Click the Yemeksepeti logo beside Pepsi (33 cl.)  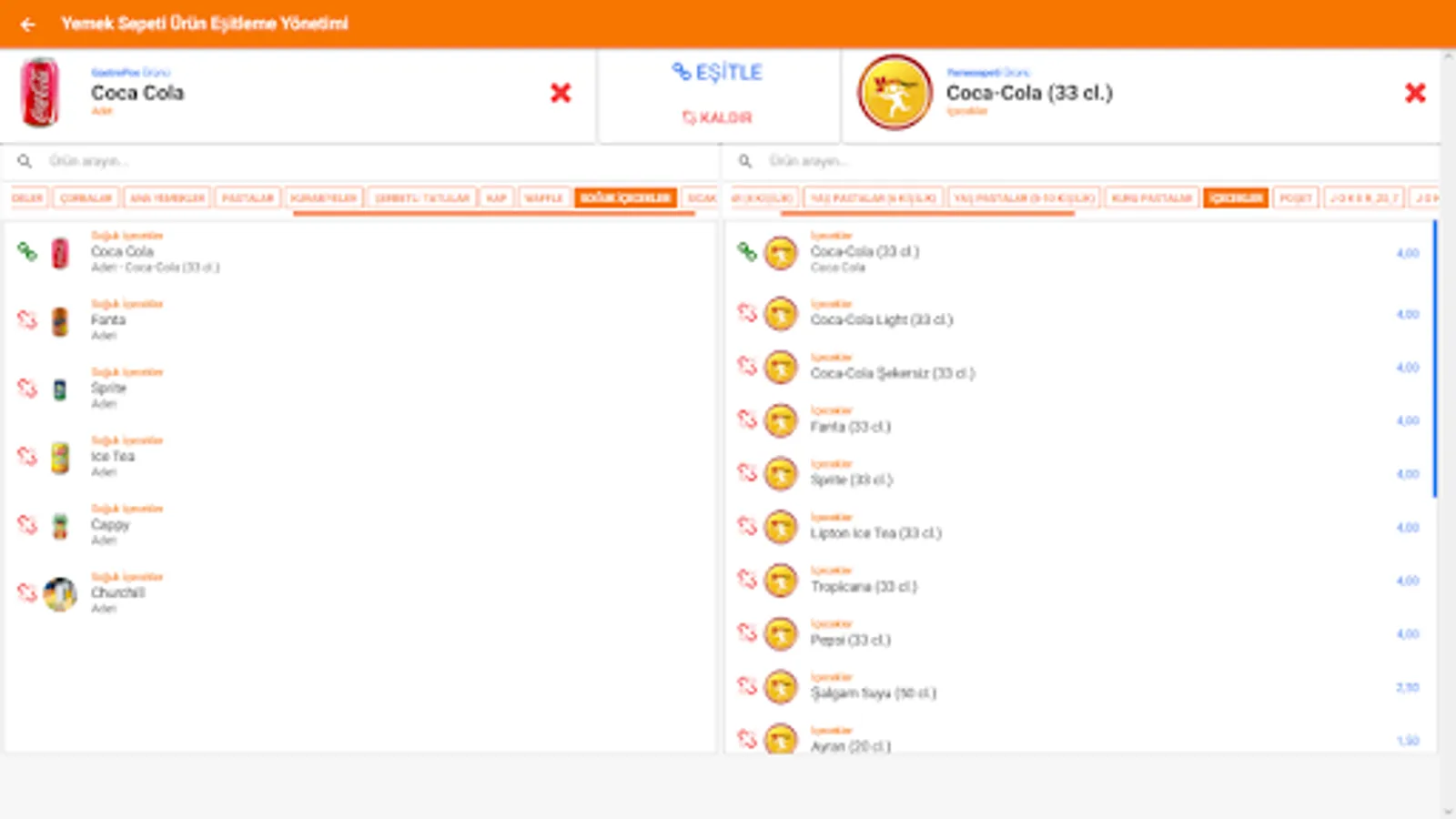pyautogui.click(x=781, y=633)
